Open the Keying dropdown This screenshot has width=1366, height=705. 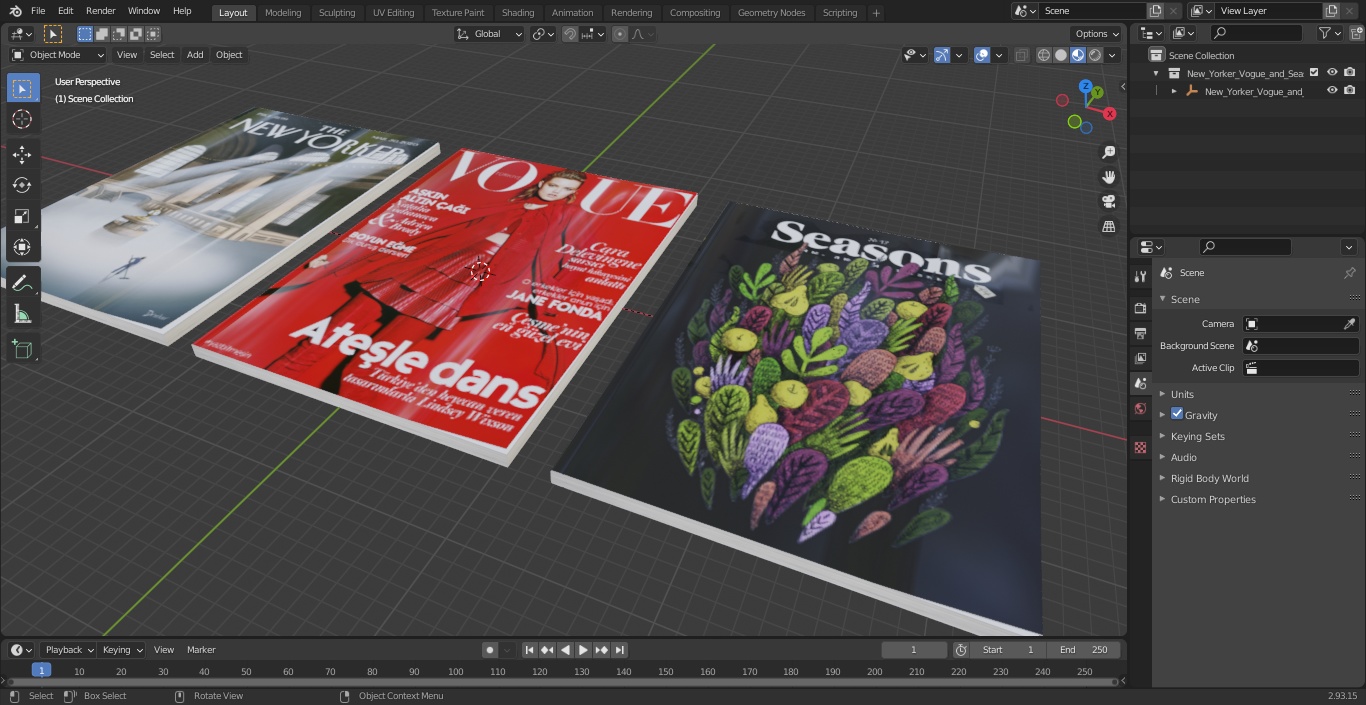[x=122, y=650]
